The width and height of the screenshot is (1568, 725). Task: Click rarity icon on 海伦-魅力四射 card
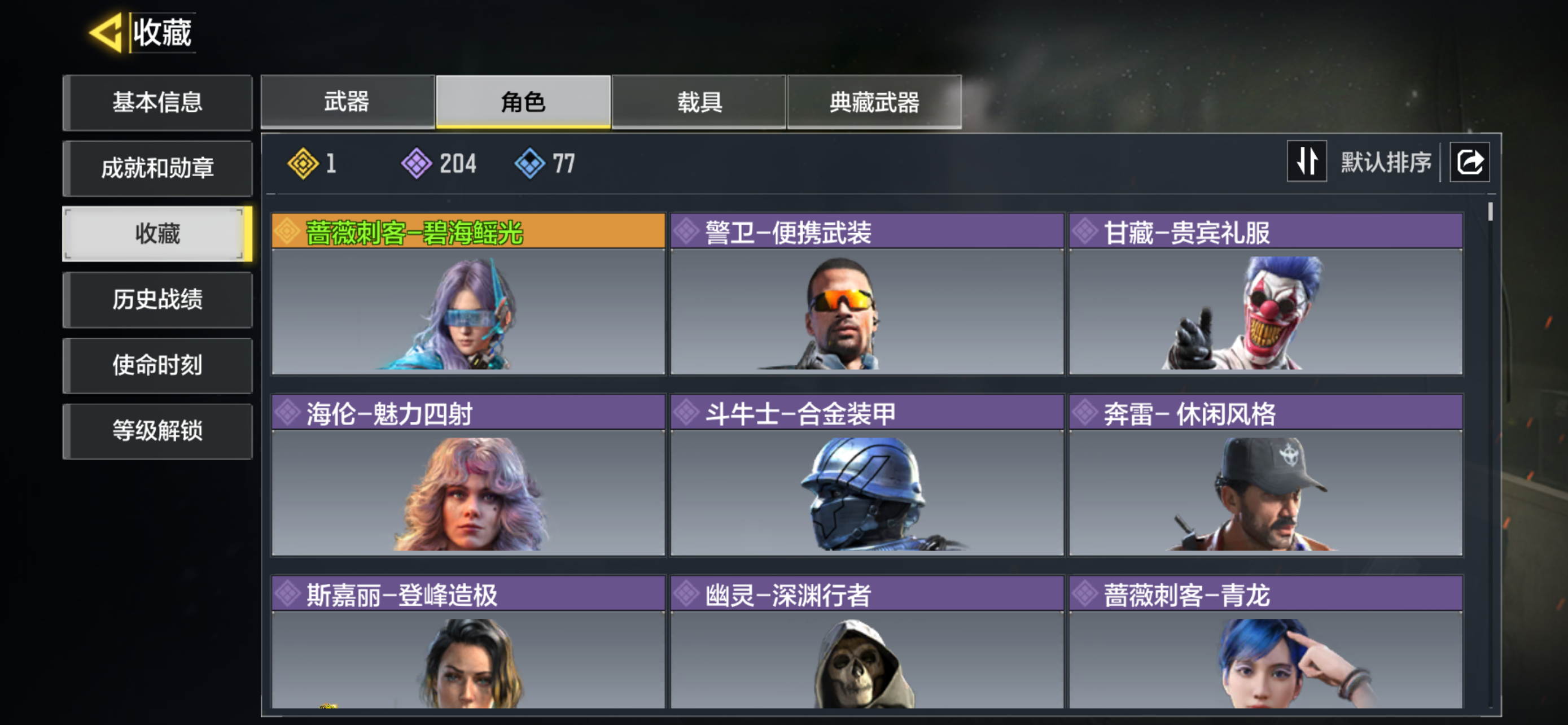tap(287, 413)
